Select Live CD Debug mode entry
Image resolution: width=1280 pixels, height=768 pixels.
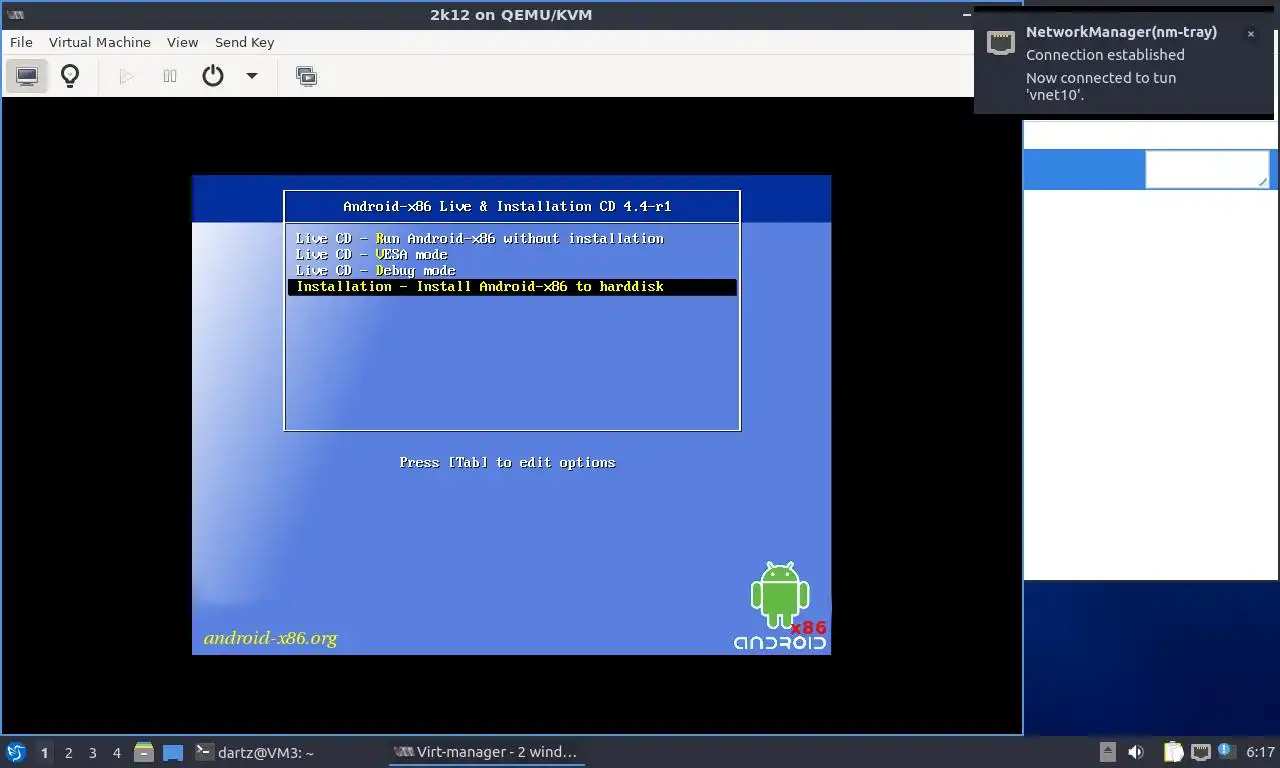(511, 270)
